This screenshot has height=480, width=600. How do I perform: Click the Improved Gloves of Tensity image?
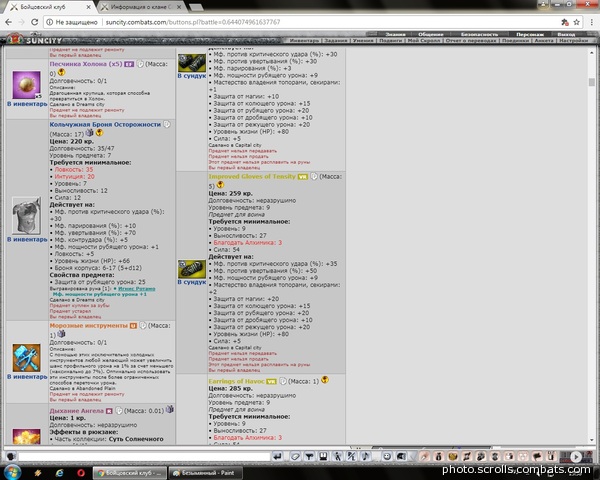192,269
